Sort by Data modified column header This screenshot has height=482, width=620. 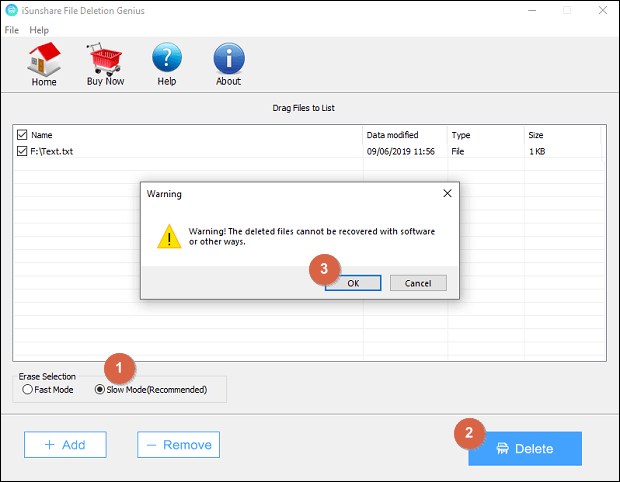(x=392, y=135)
